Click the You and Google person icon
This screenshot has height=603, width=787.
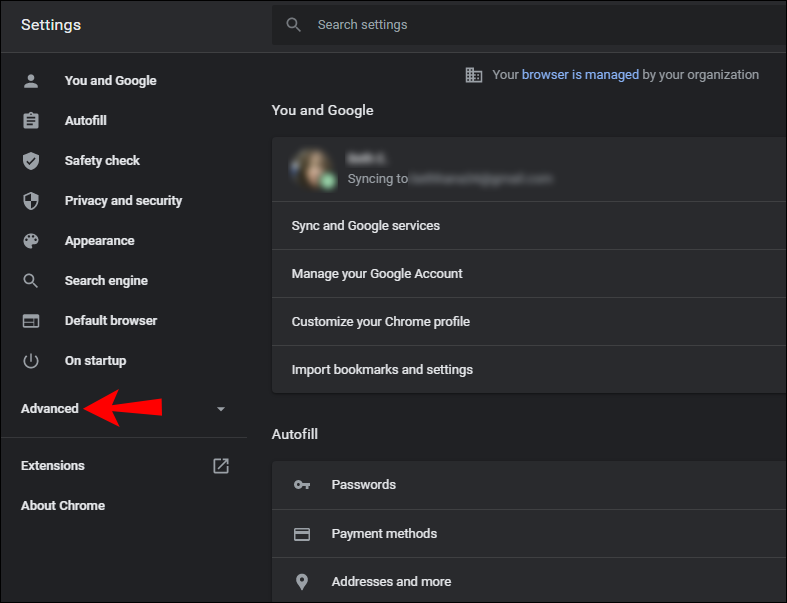click(31, 81)
